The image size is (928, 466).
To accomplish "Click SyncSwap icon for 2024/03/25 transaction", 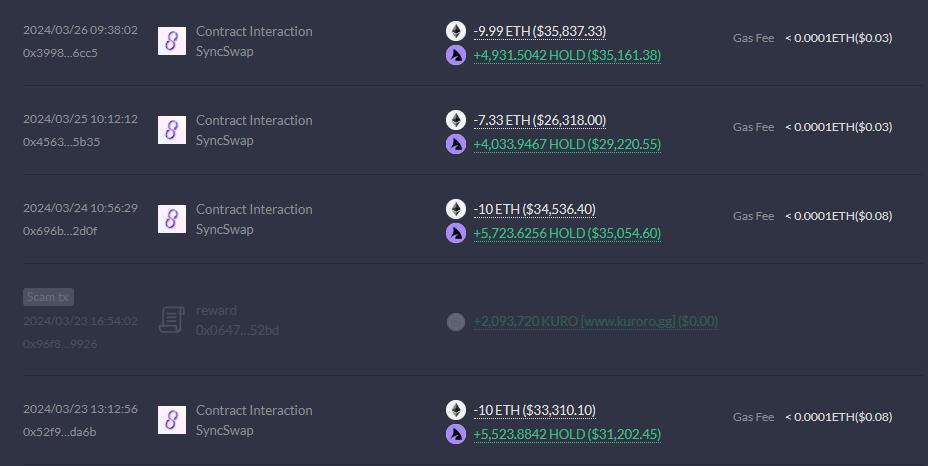I will [x=172, y=130].
